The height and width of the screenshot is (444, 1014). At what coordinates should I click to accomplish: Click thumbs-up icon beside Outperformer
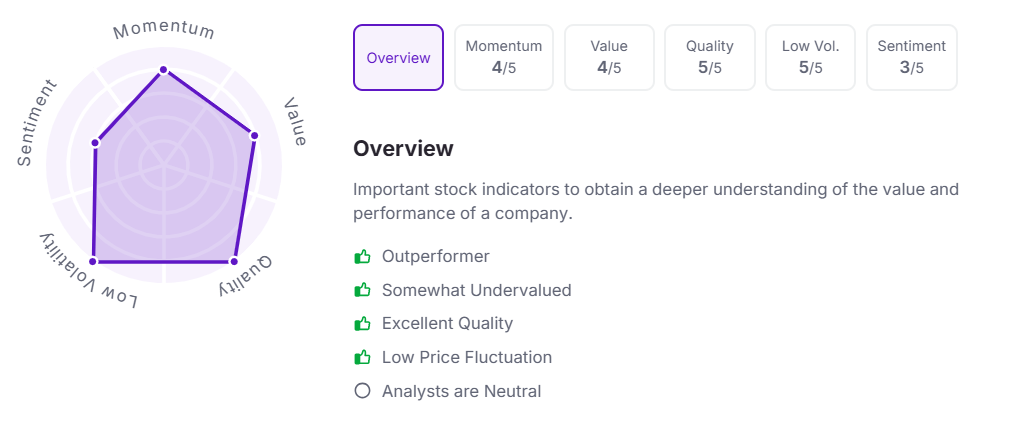point(362,257)
